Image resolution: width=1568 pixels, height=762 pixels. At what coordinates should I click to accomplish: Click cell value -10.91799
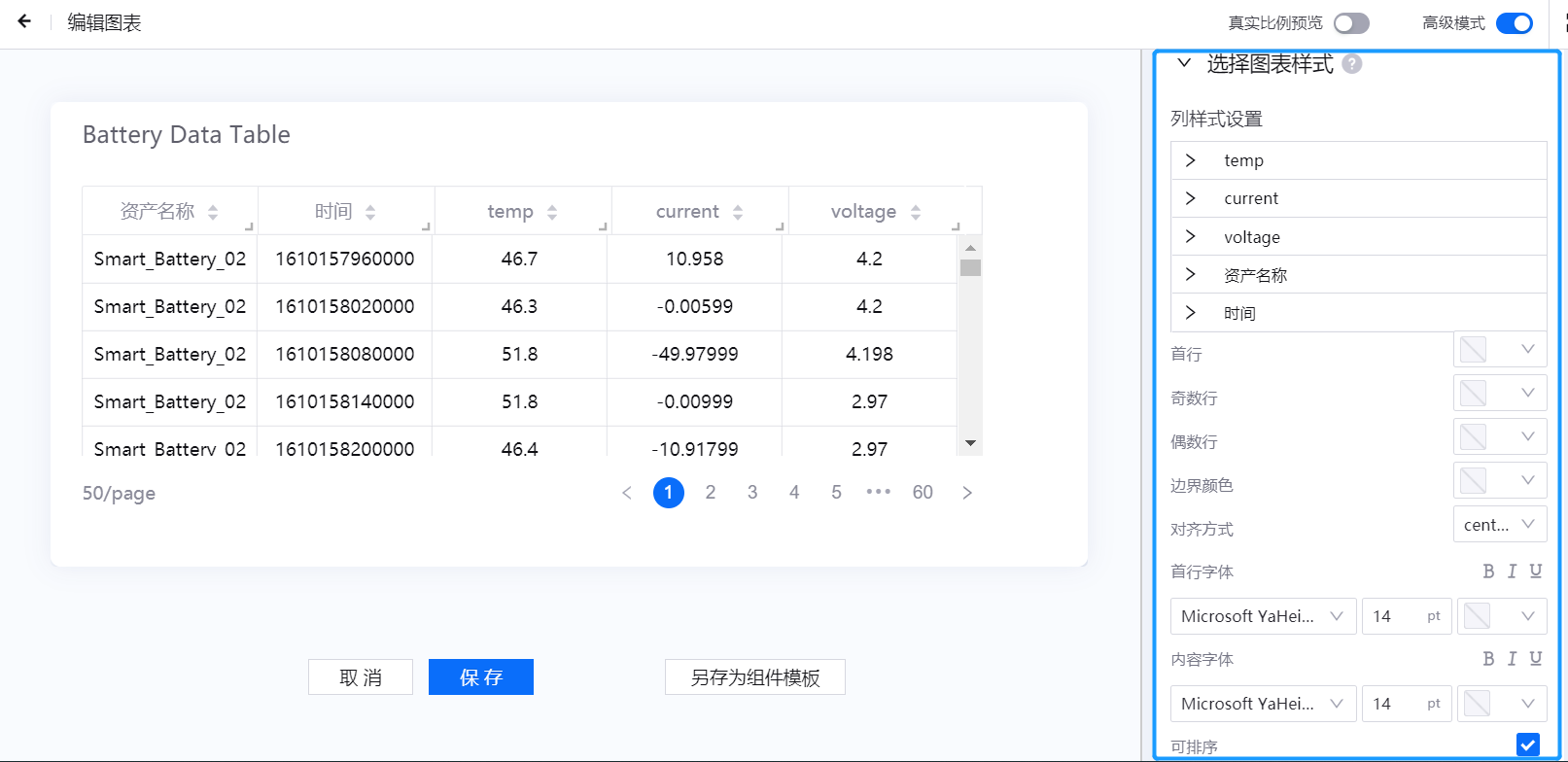tap(695, 449)
